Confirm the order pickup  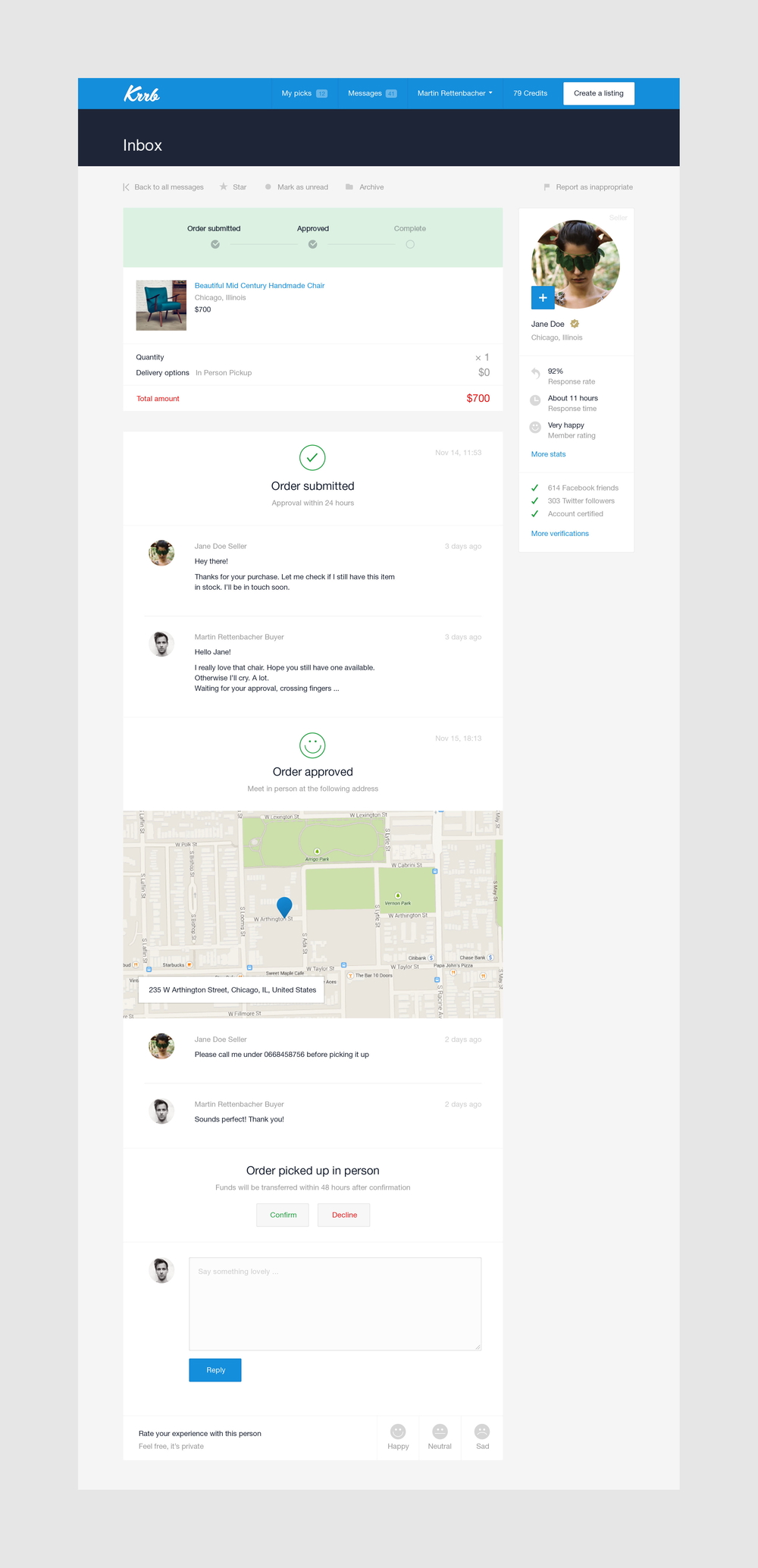[x=283, y=1215]
